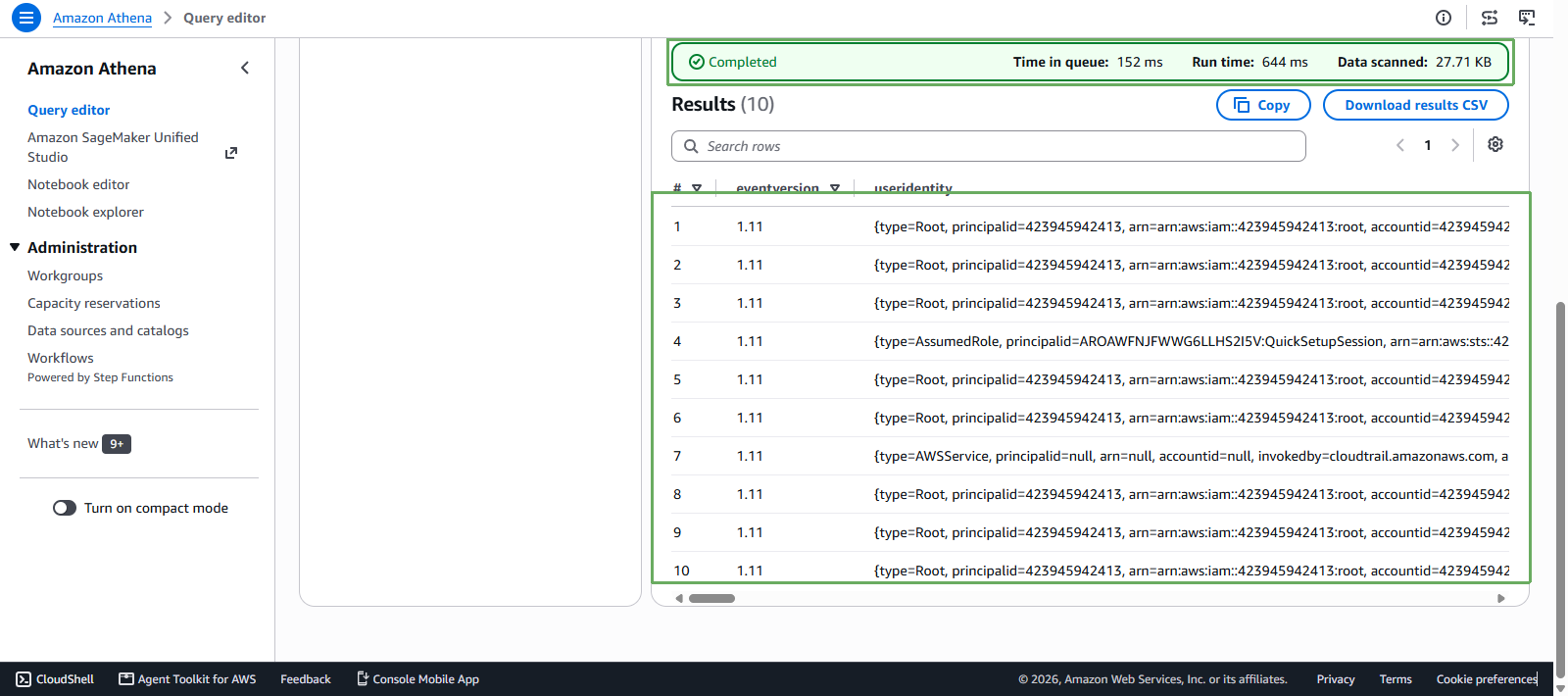Follow the Amazon Athena breadcrumb link
1568x696 pixels.
pyautogui.click(x=102, y=18)
